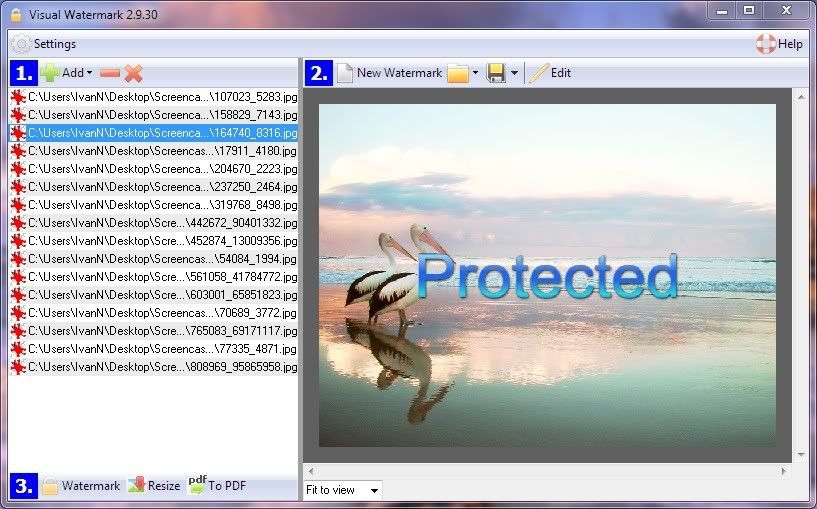Screen dimensions: 817x509
Task: Click red splat icon beside 70689_3772.jpg
Action: point(18,313)
